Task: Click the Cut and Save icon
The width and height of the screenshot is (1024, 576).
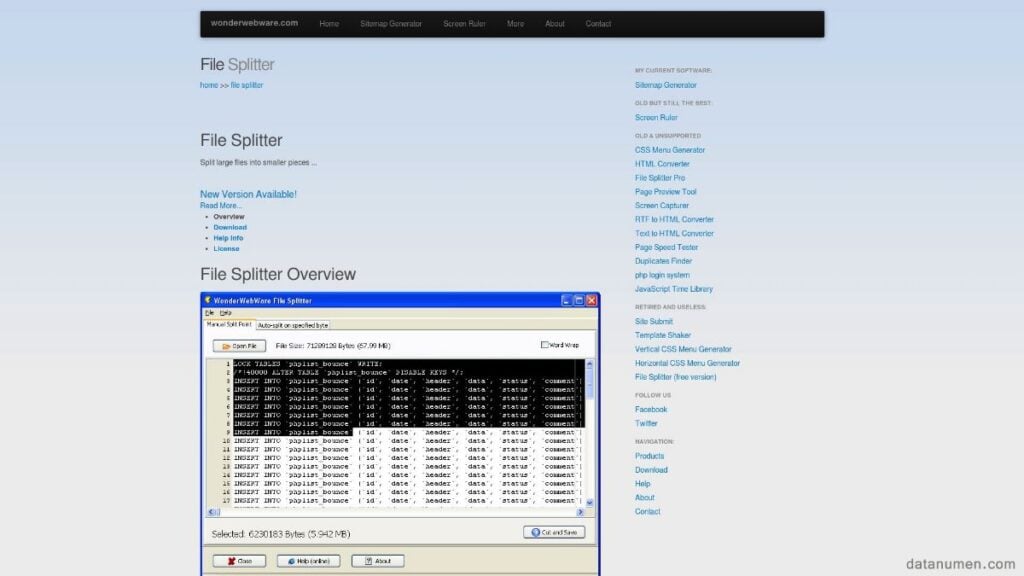Action: pos(535,532)
